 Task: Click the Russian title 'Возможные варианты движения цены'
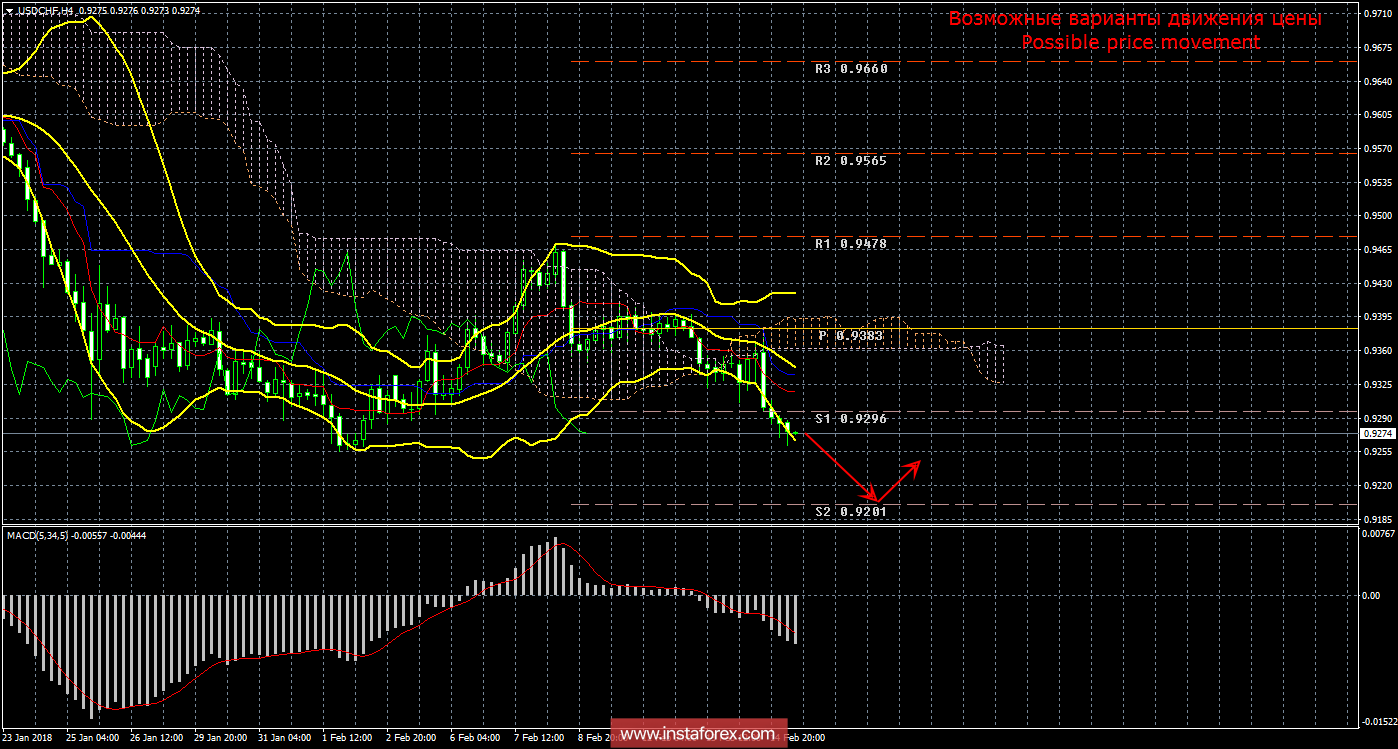1135,19
